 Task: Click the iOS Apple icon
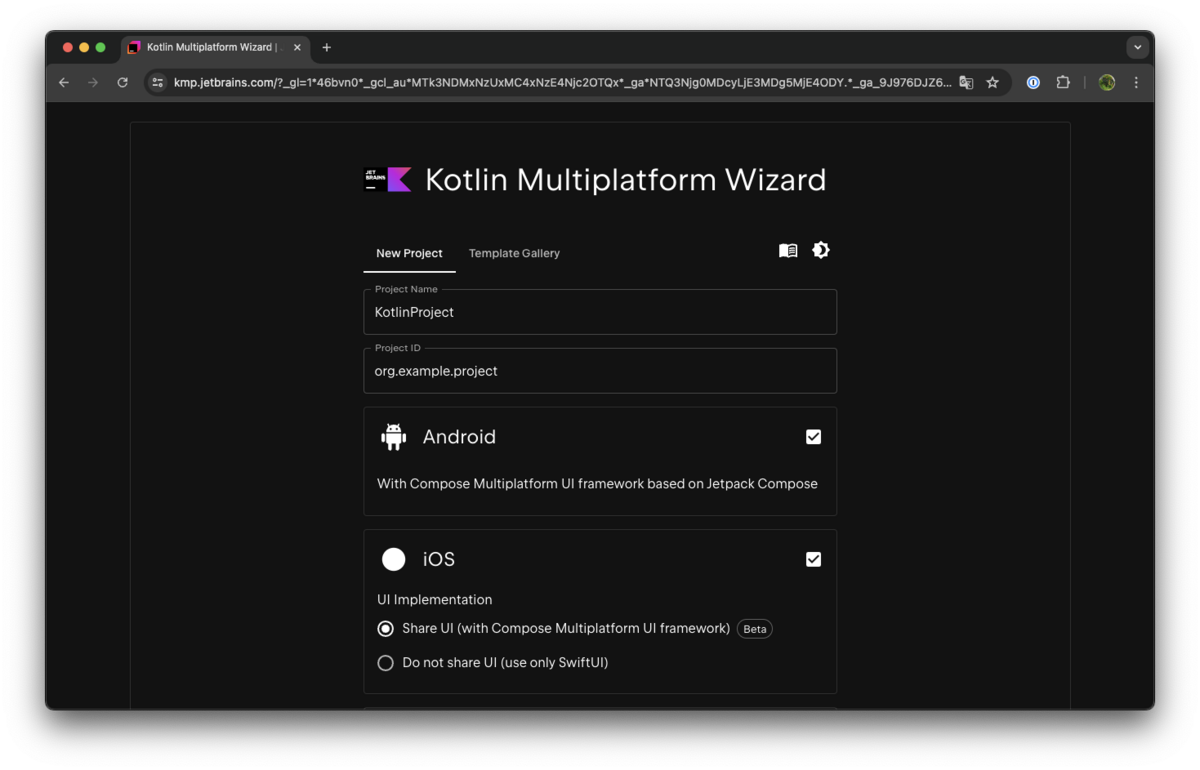394,559
